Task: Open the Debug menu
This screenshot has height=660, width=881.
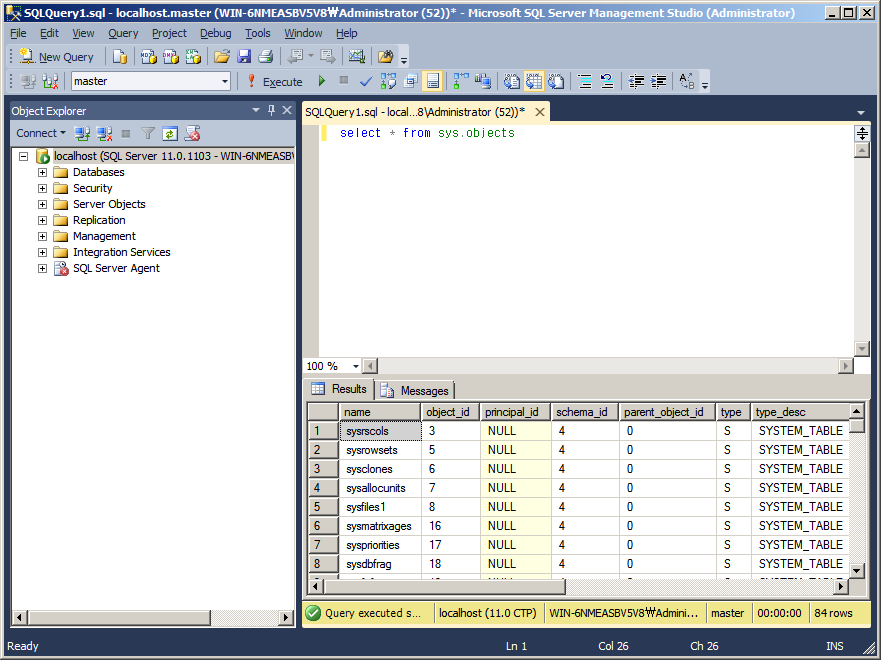Action: [216, 33]
